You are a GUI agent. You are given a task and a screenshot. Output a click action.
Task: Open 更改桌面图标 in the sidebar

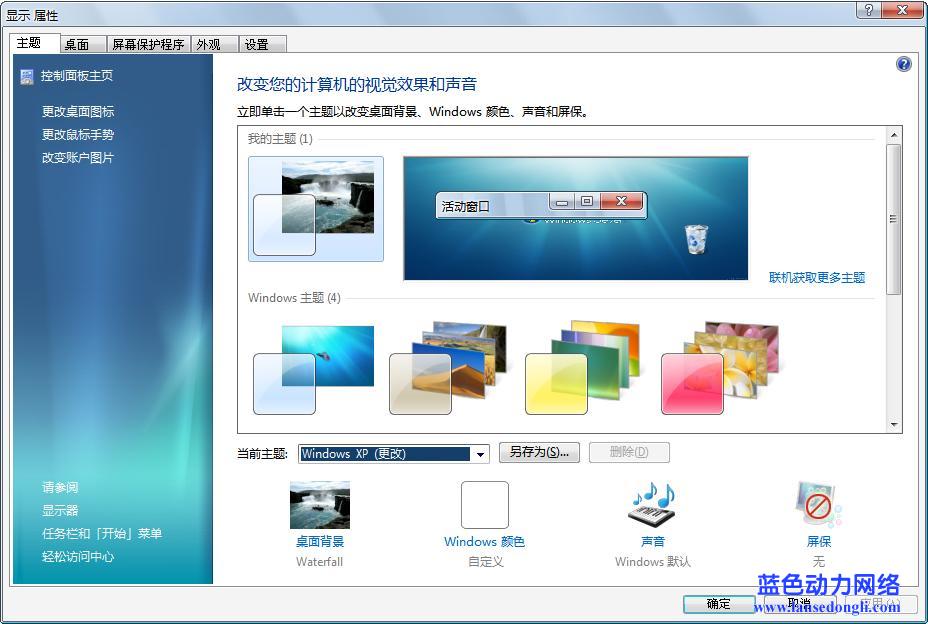tap(78, 111)
